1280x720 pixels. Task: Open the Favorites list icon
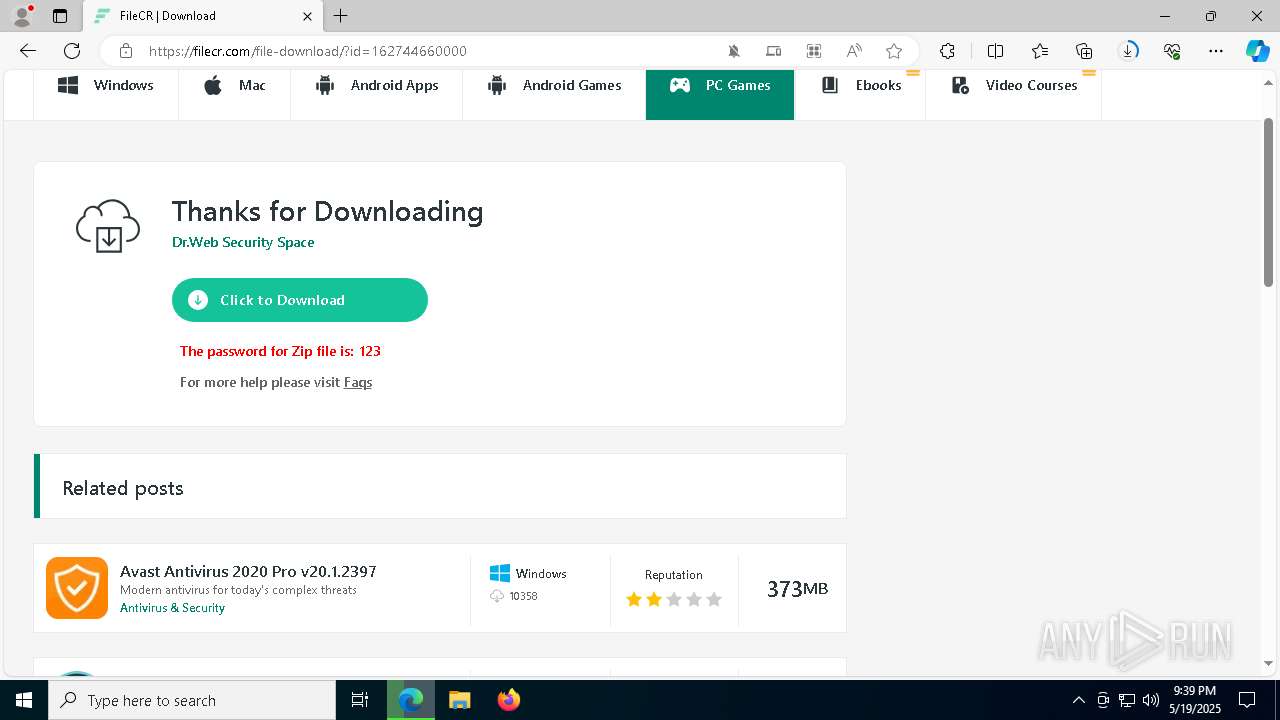click(1040, 51)
